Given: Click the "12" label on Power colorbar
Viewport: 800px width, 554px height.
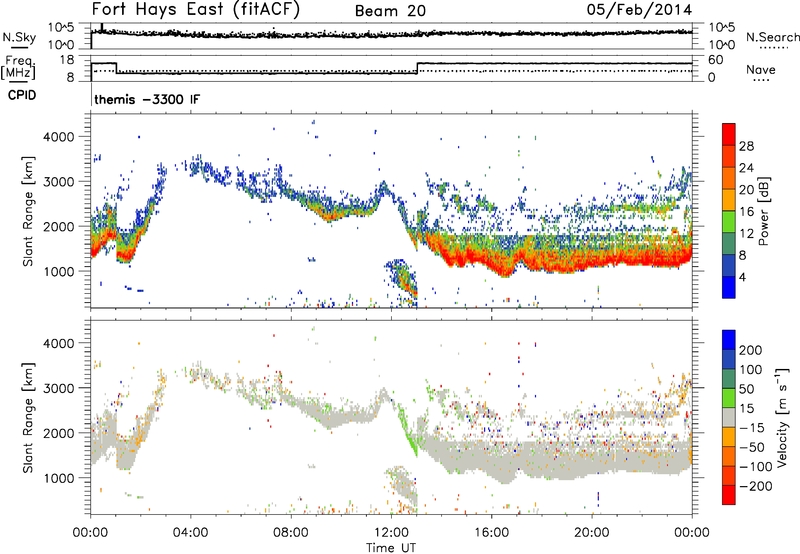Looking at the screenshot, I should 746,234.
